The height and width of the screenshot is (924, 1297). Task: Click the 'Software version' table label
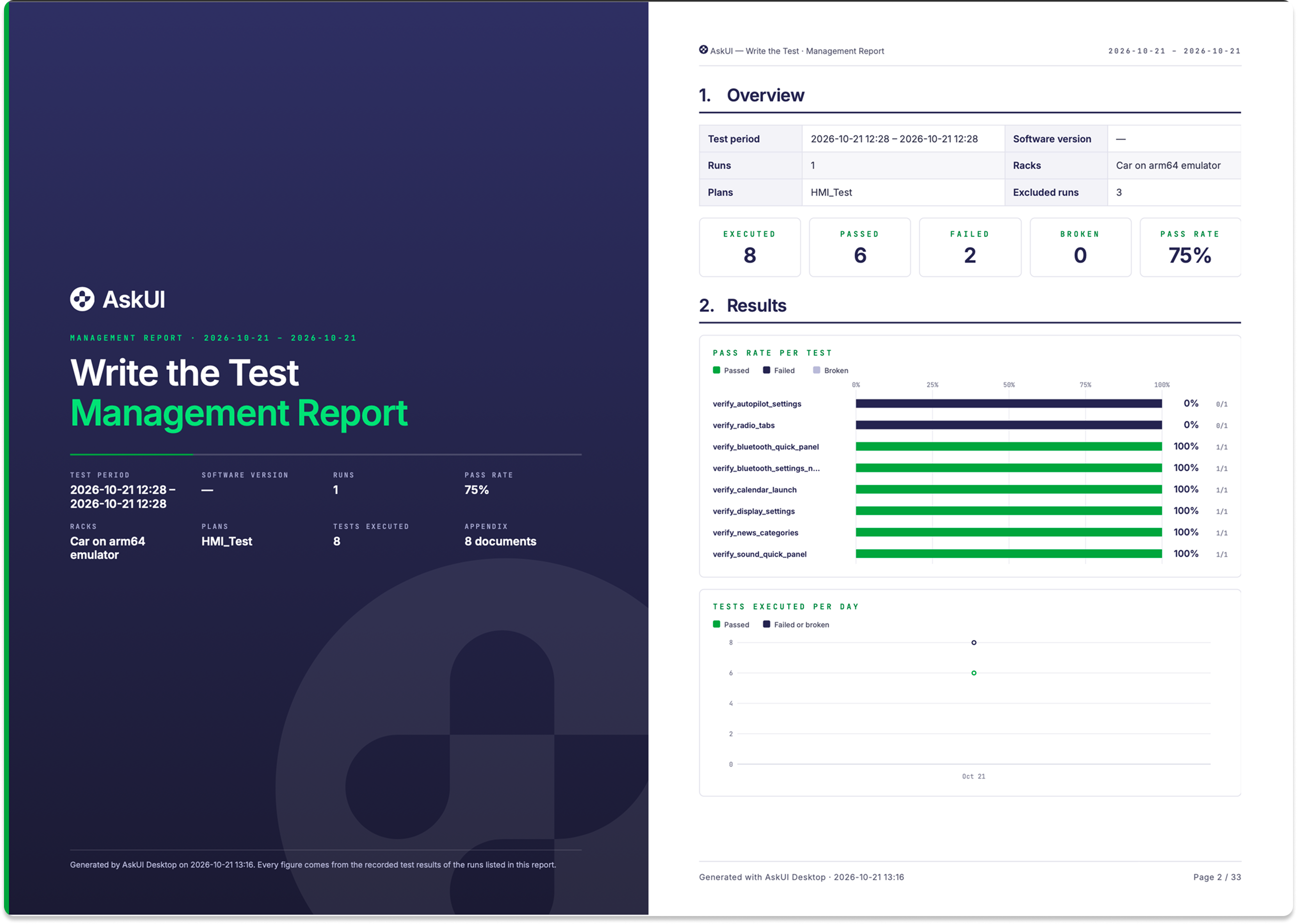[x=1052, y=139]
